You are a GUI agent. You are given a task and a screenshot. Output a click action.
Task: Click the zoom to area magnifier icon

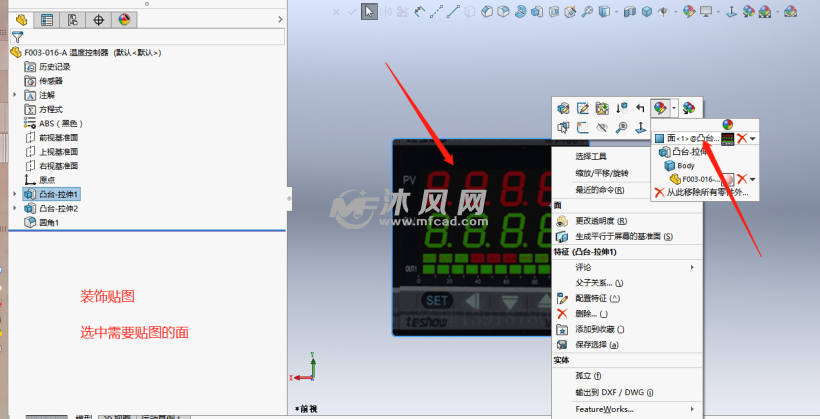[x=587, y=11]
